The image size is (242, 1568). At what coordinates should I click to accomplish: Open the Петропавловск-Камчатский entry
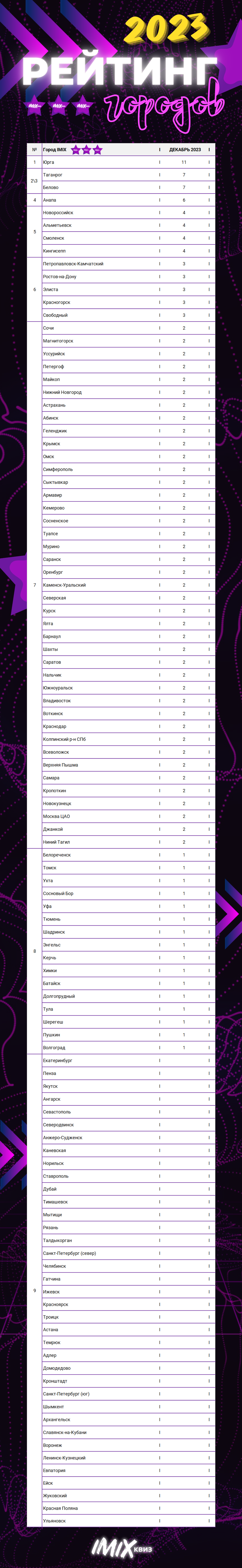(73, 264)
